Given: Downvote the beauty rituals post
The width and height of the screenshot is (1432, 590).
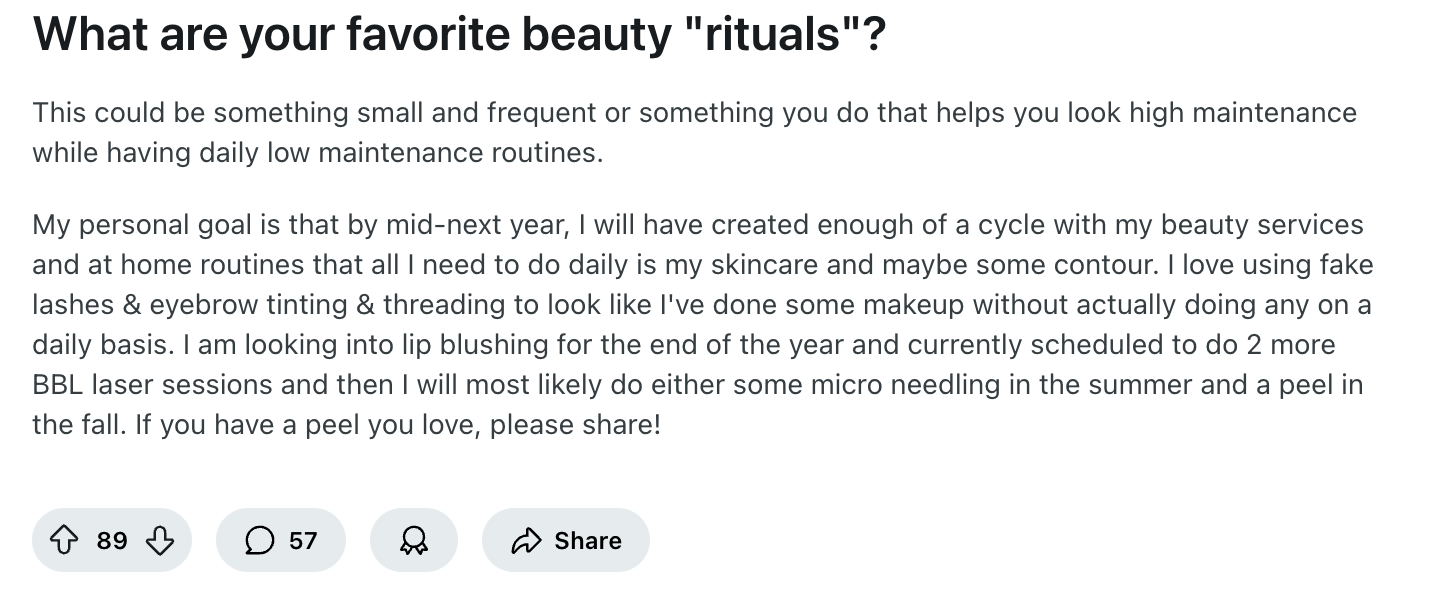Looking at the screenshot, I should coord(158,540).
